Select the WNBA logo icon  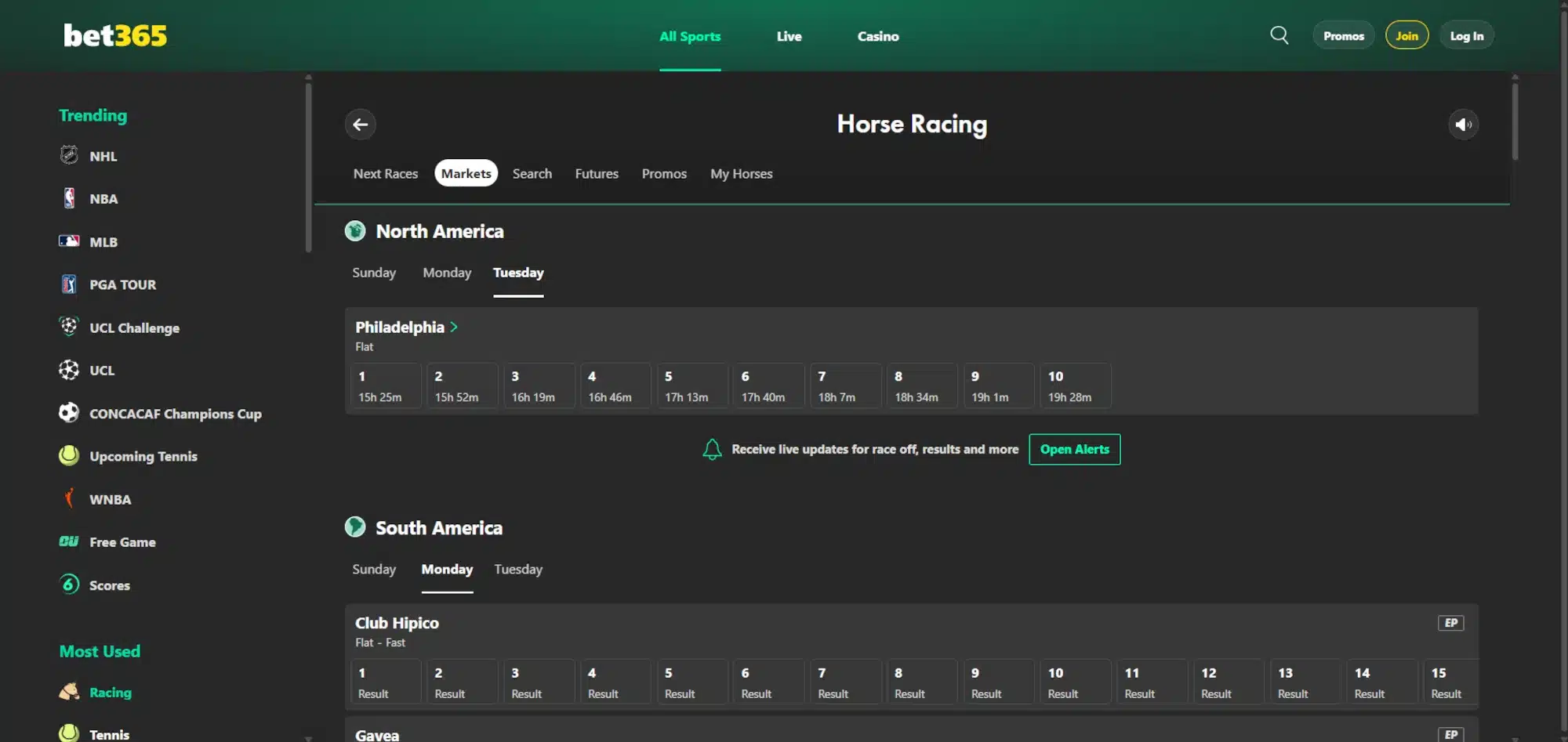coord(69,498)
